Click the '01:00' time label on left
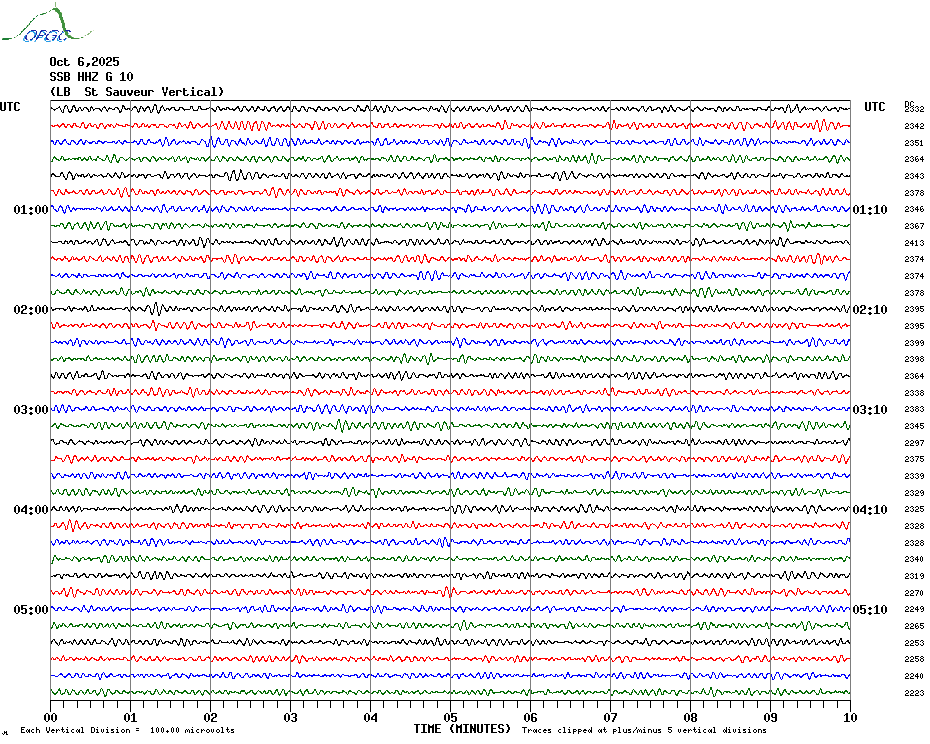Screen dimensions: 930x744 pyautogui.click(x=31, y=210)
